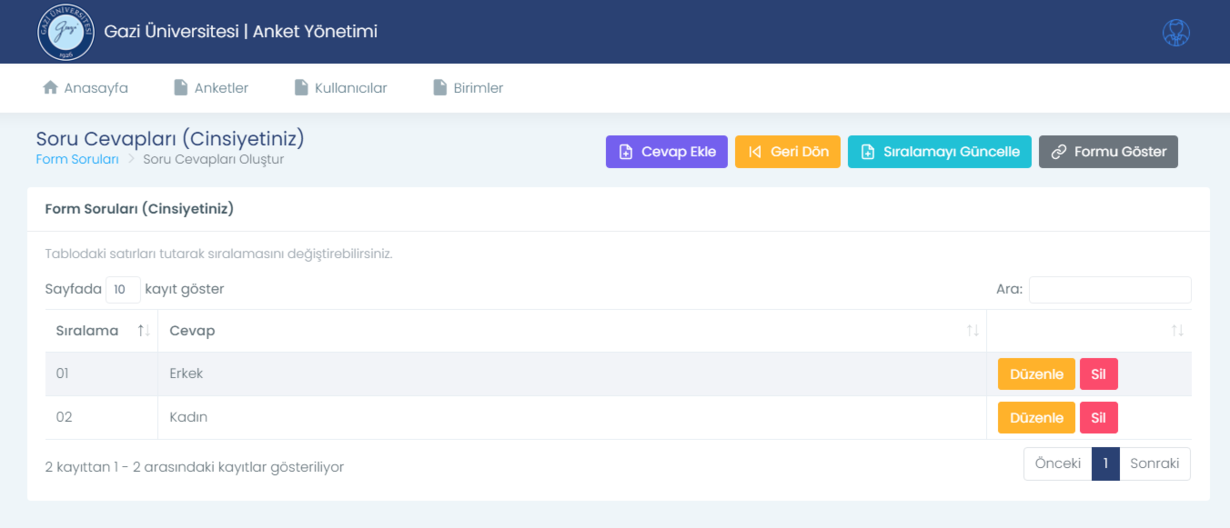Delete the Kadın answer with Sil
The image size is (1230, 528).
point(1099,418)
